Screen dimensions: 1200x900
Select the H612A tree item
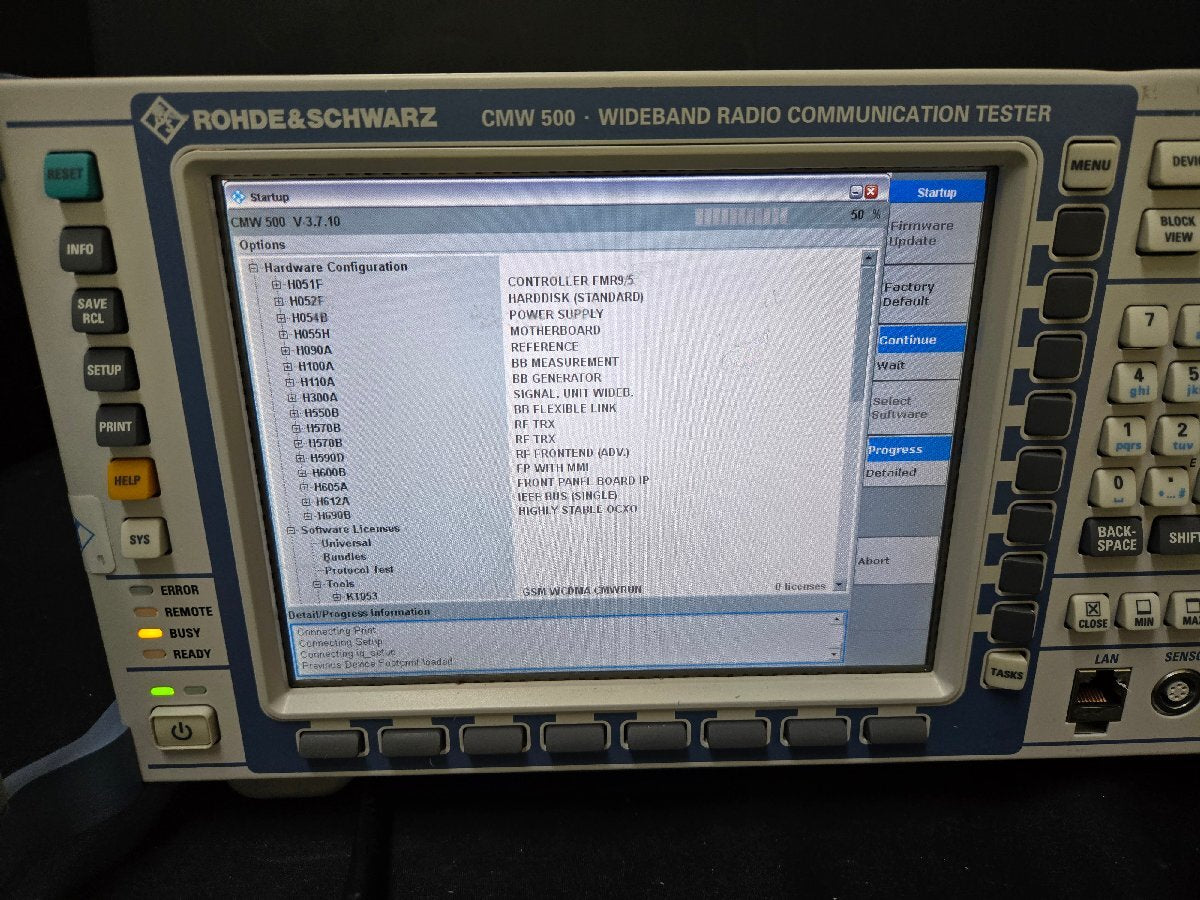pos(333,502)
